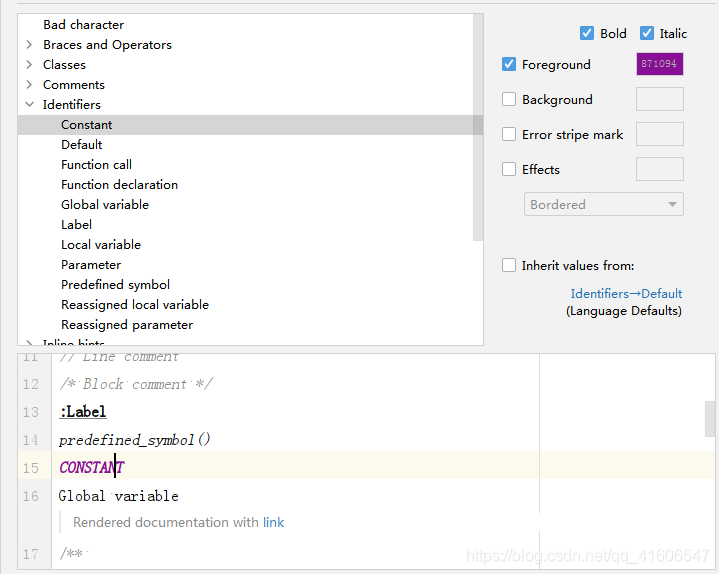Image resolution: width=719 pixels, height=574 pixels.
Task: Select Bad character in the list
Action: [83, 25]
